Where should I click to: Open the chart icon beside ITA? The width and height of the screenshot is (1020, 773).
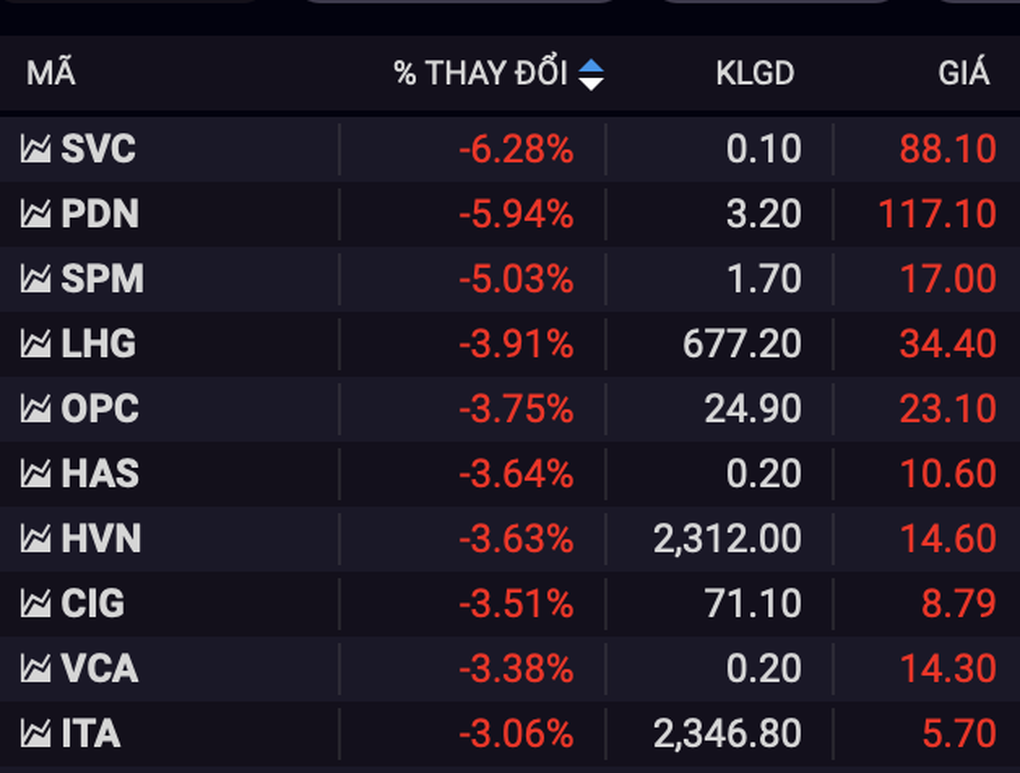click(35, 735)
